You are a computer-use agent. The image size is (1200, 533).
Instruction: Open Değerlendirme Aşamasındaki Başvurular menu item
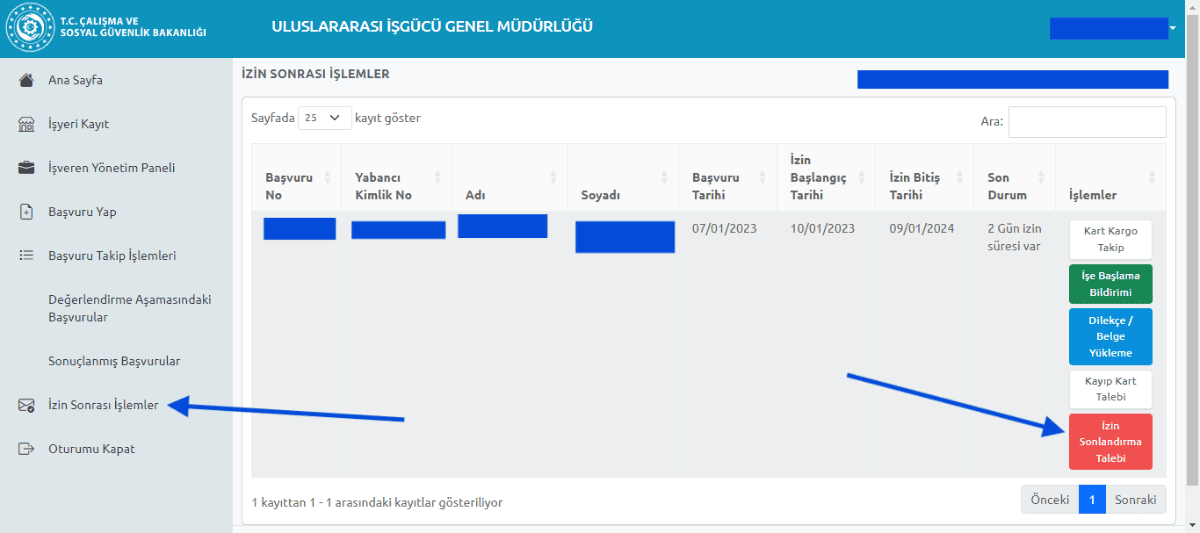pos(130,308)
